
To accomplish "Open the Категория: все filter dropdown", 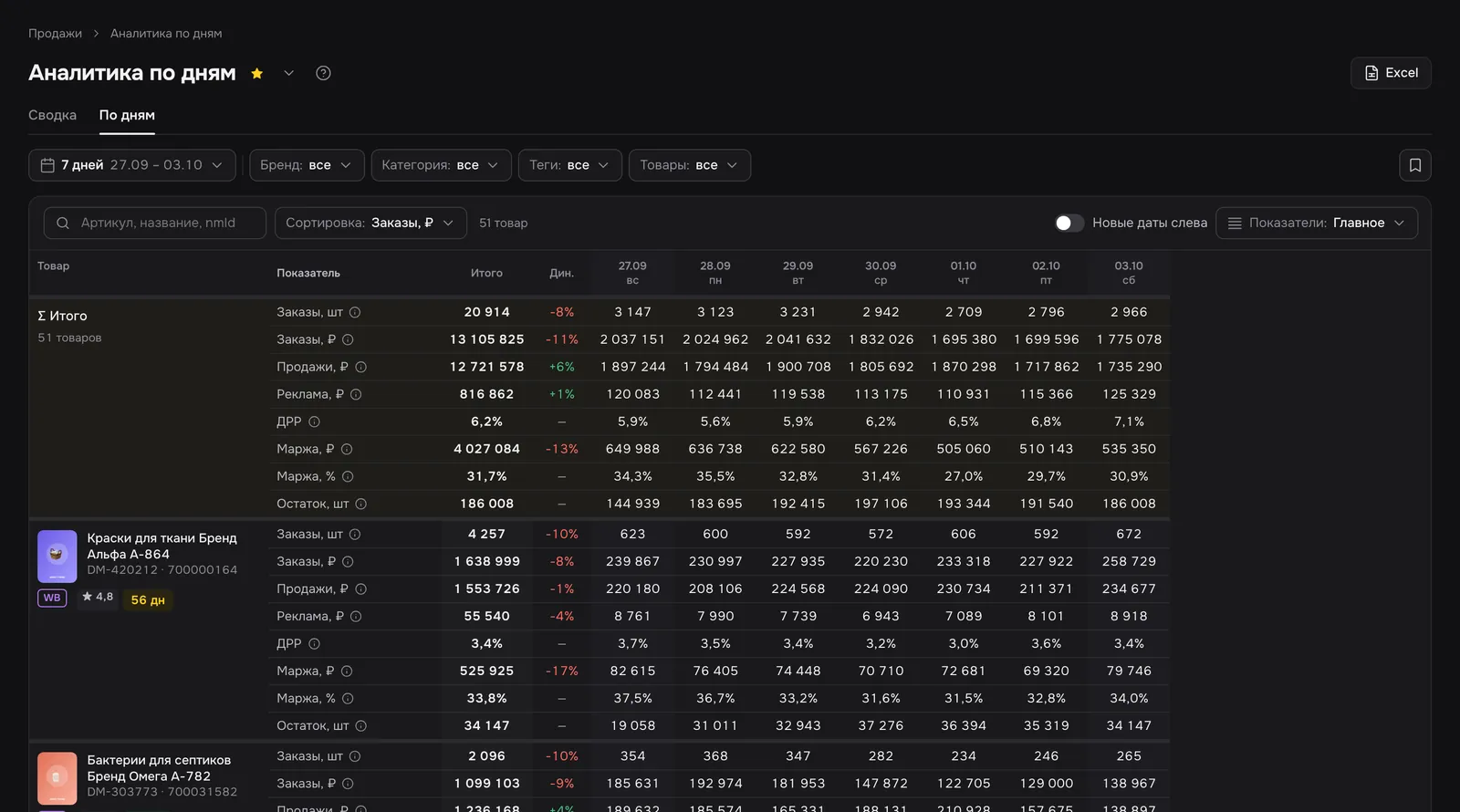I will [x=441, y=165].
